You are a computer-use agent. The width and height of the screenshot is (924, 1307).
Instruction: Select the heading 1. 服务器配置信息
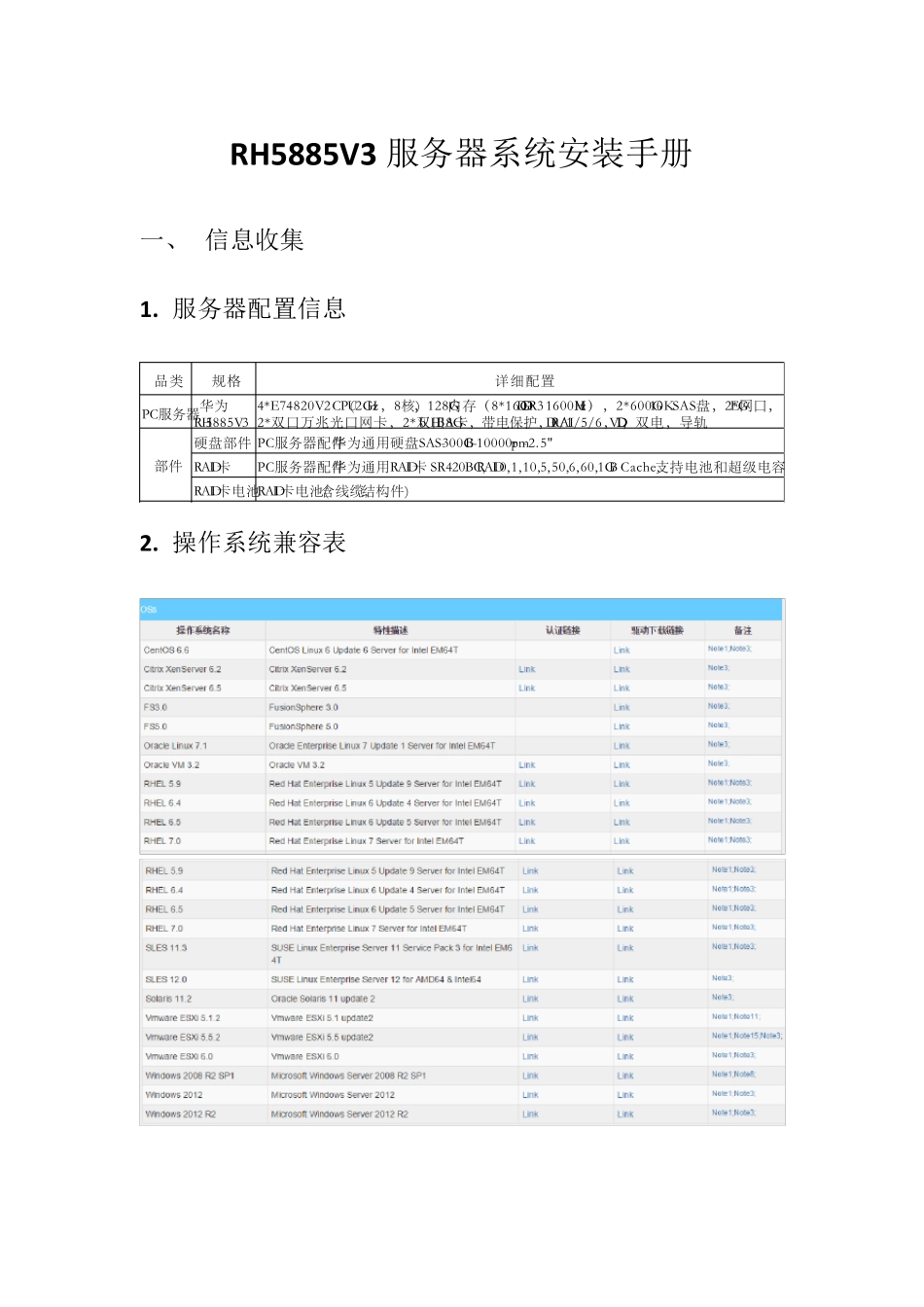(243, 309)
